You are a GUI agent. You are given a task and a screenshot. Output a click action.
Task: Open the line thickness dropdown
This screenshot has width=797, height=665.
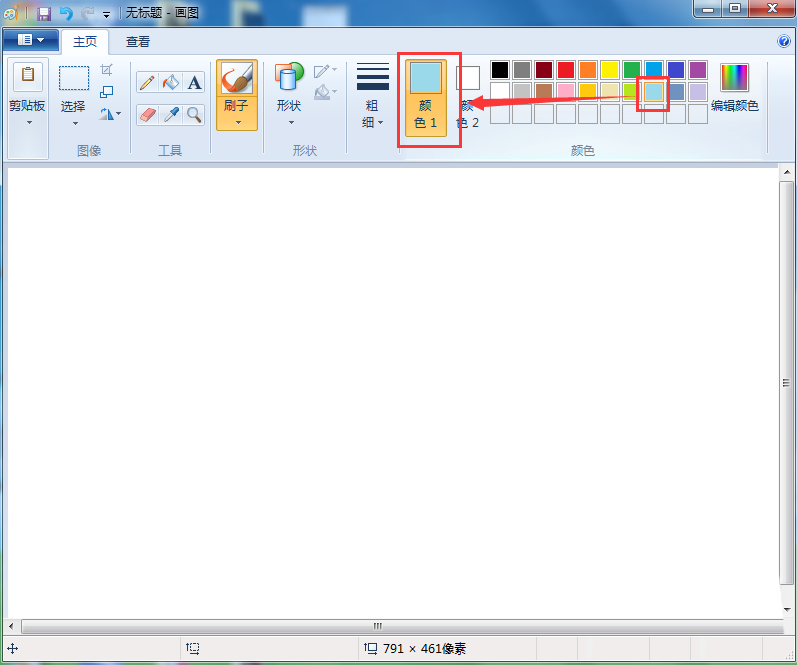tap(373, 95)
